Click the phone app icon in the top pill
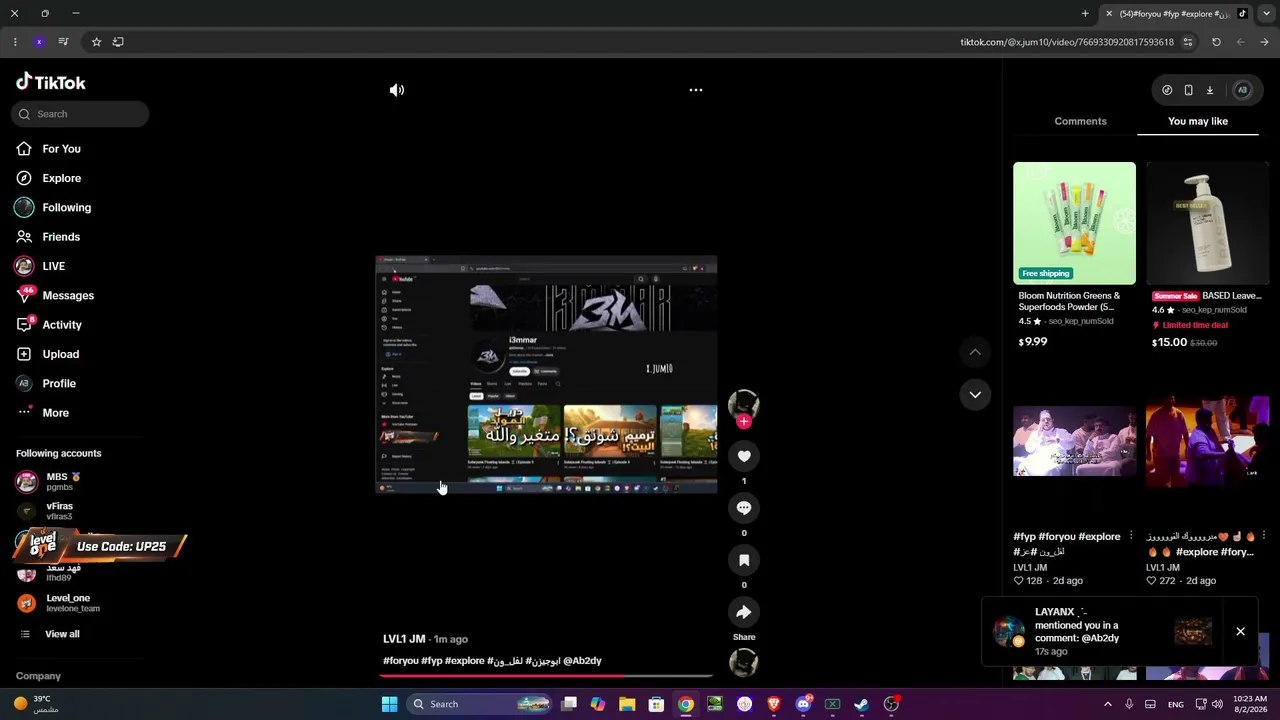The width and height of the screenshot is (1280, 720). point(1188,90)
